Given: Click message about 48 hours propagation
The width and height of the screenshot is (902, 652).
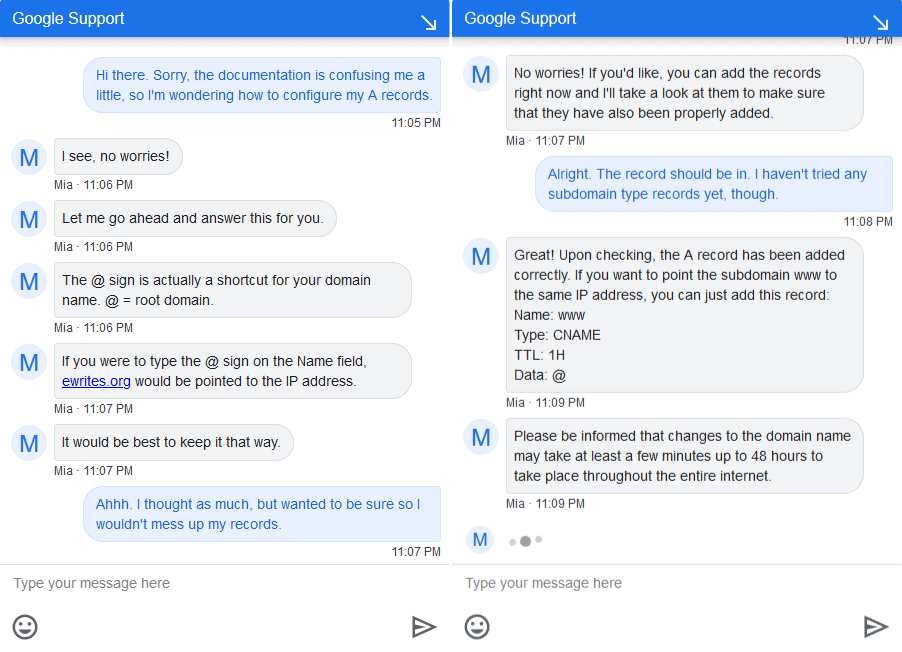Looking at the screenshot, I should [x=685, y=456].
